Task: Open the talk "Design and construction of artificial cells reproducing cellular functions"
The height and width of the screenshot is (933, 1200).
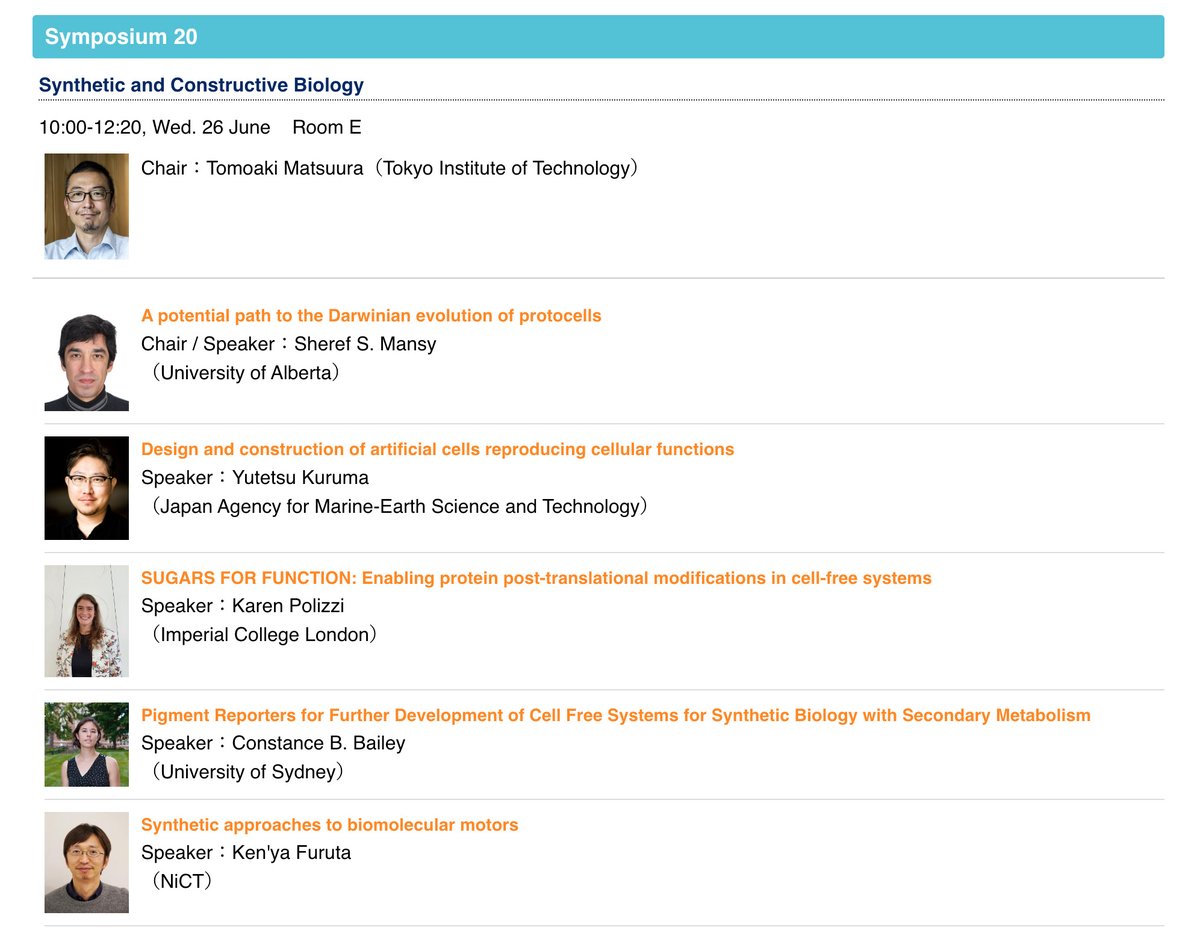Action: (x=436, y=449)
